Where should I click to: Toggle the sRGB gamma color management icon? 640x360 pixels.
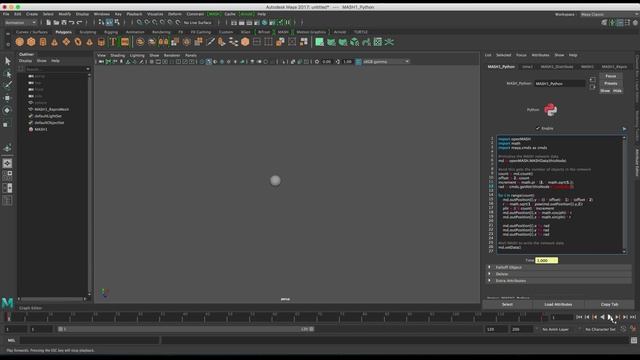(x=358, y=62)
